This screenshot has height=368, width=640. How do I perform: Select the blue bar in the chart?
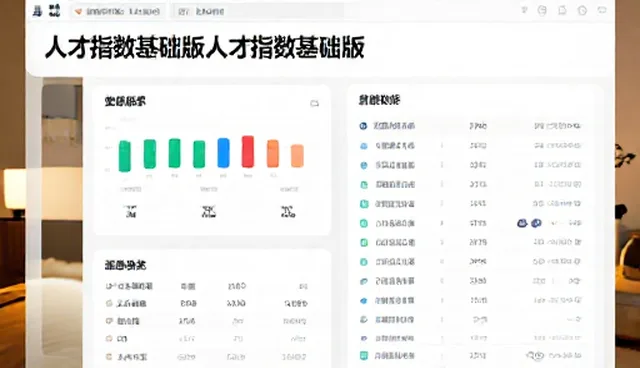pyautogui.click(x=223, y=153)
